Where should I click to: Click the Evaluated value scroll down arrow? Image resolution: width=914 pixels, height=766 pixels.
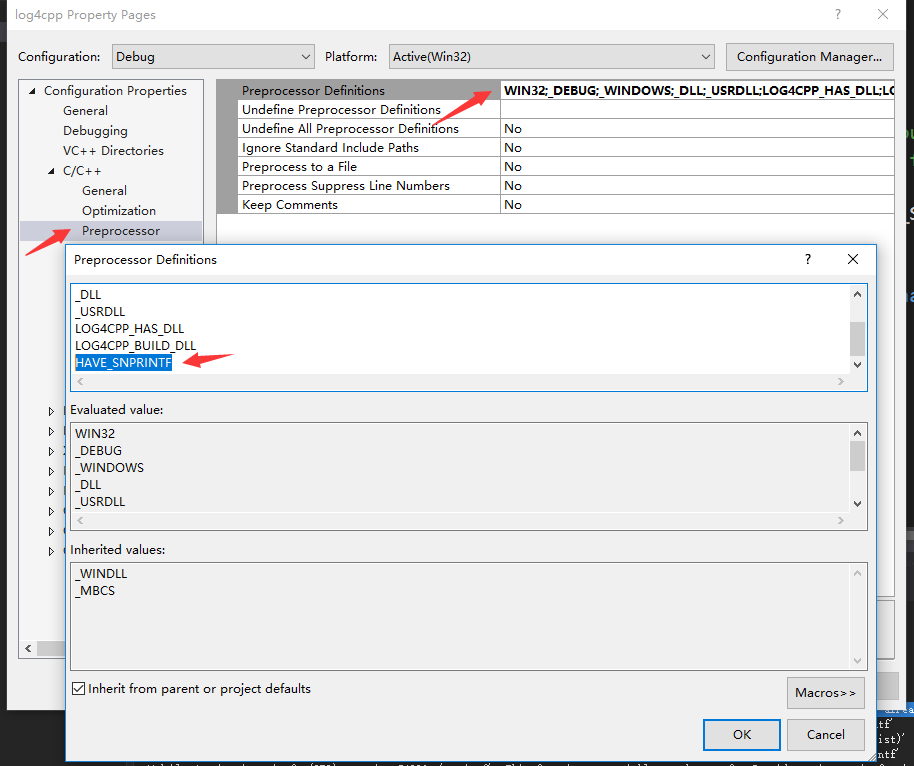[x=857, y=504]
